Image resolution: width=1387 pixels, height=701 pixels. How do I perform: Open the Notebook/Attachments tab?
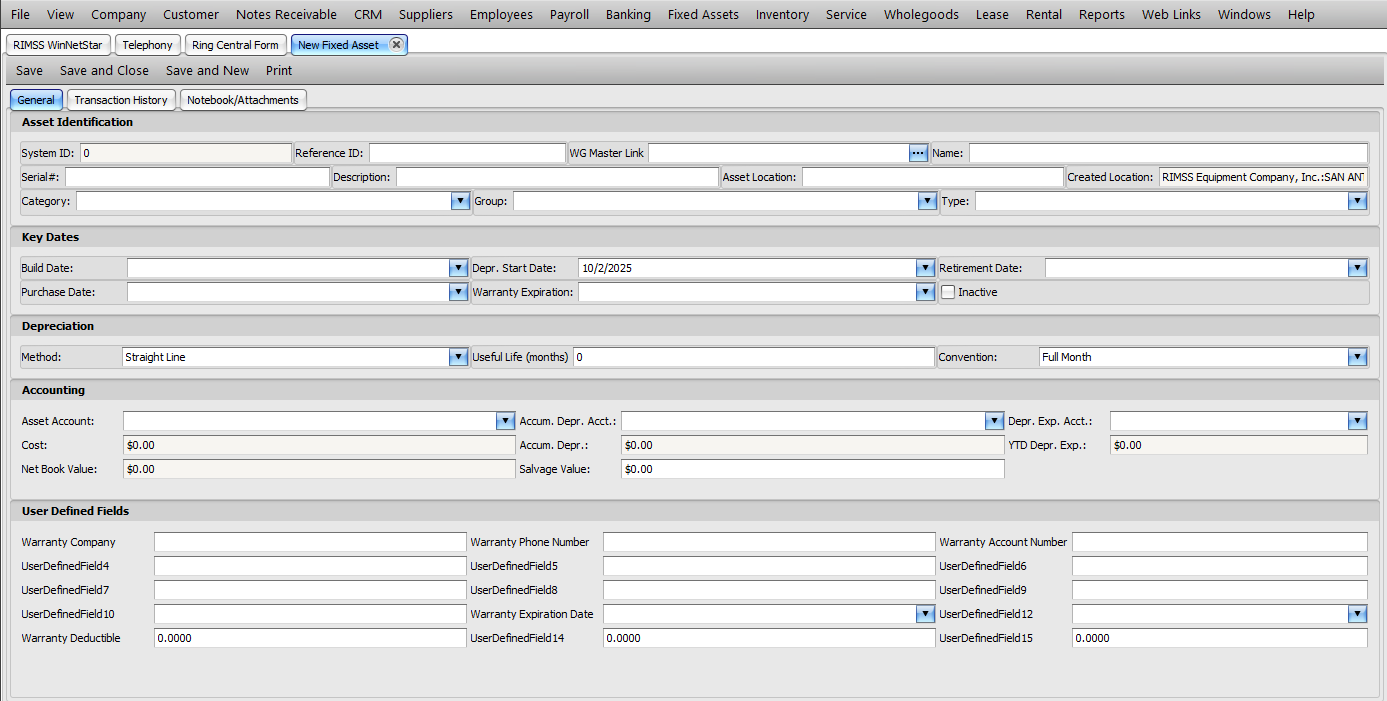coord(243,100)
